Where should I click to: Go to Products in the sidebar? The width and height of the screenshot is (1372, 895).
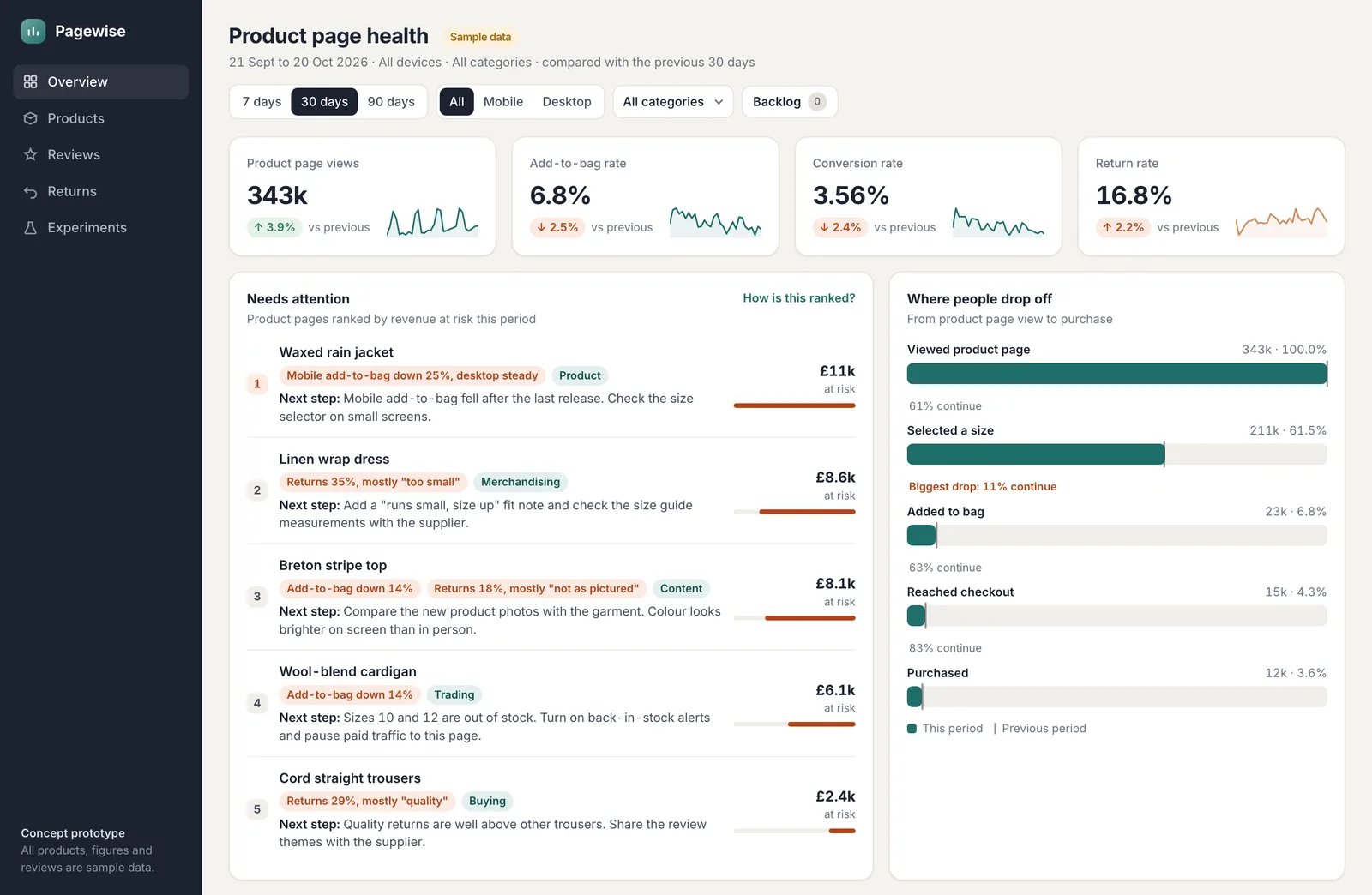pos(101,118)
